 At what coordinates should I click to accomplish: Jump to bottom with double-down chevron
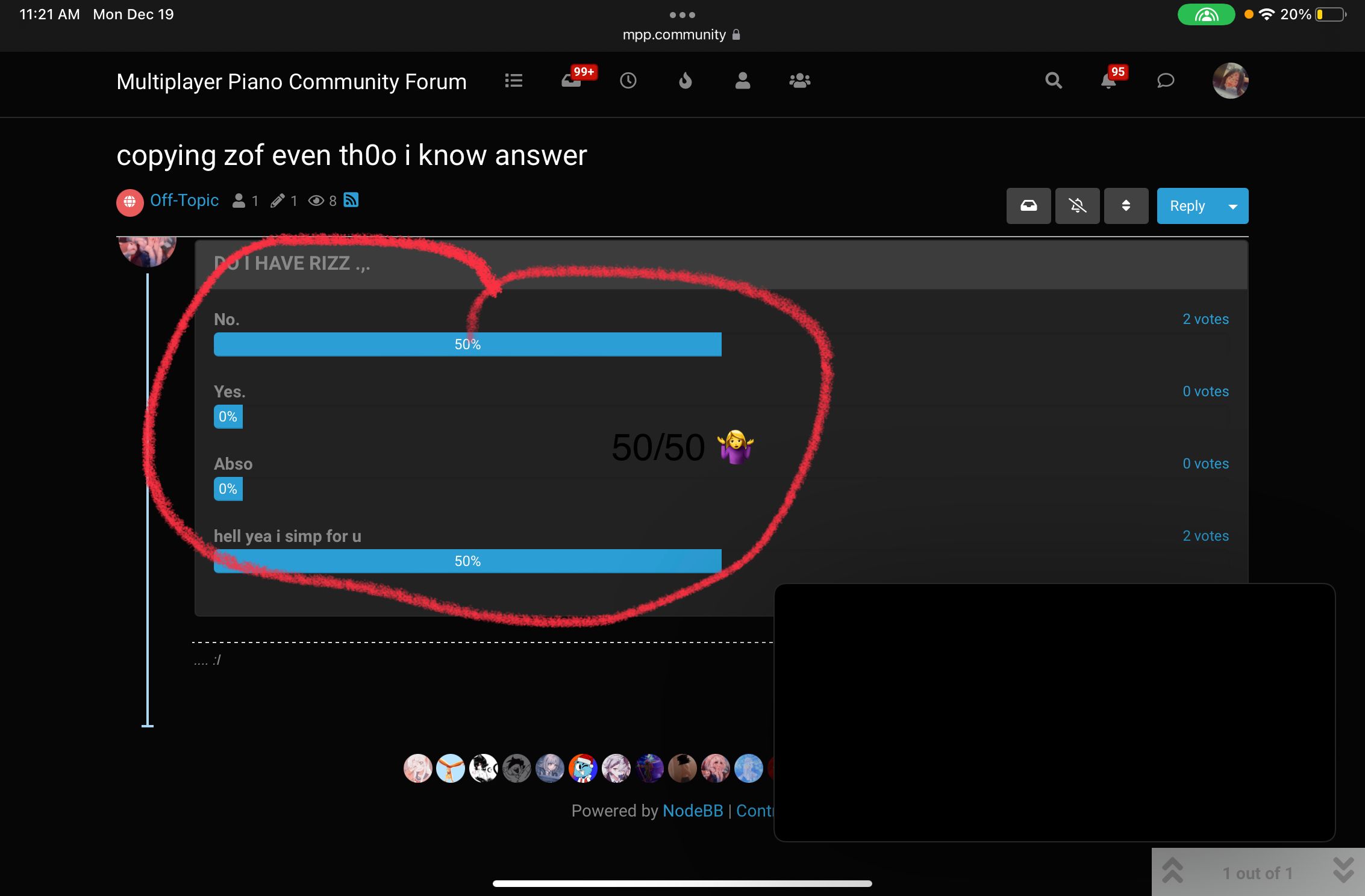(x=1343, y=871)
